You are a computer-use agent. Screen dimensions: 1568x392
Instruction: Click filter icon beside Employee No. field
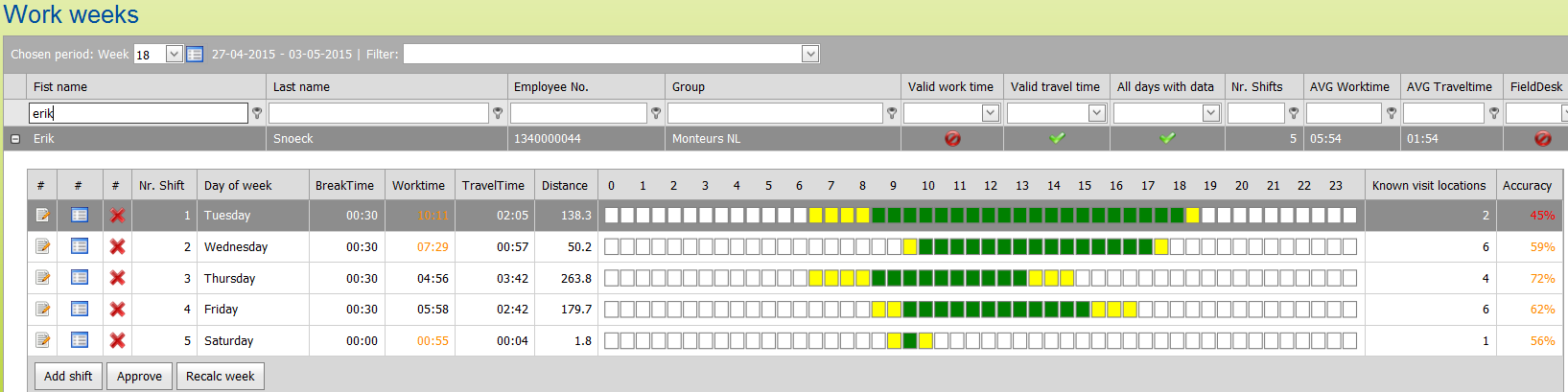pyautogui.click(x=656, y=113)
